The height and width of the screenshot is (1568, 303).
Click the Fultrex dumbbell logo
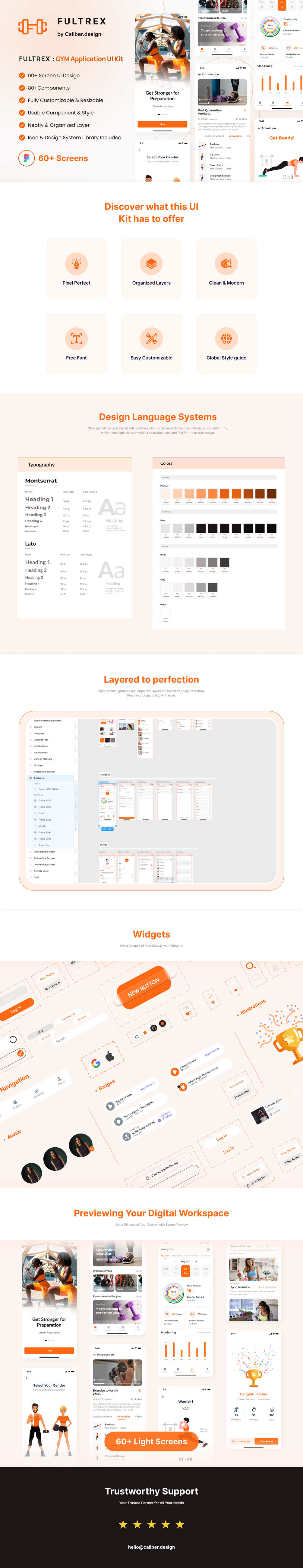coord(32,27)
